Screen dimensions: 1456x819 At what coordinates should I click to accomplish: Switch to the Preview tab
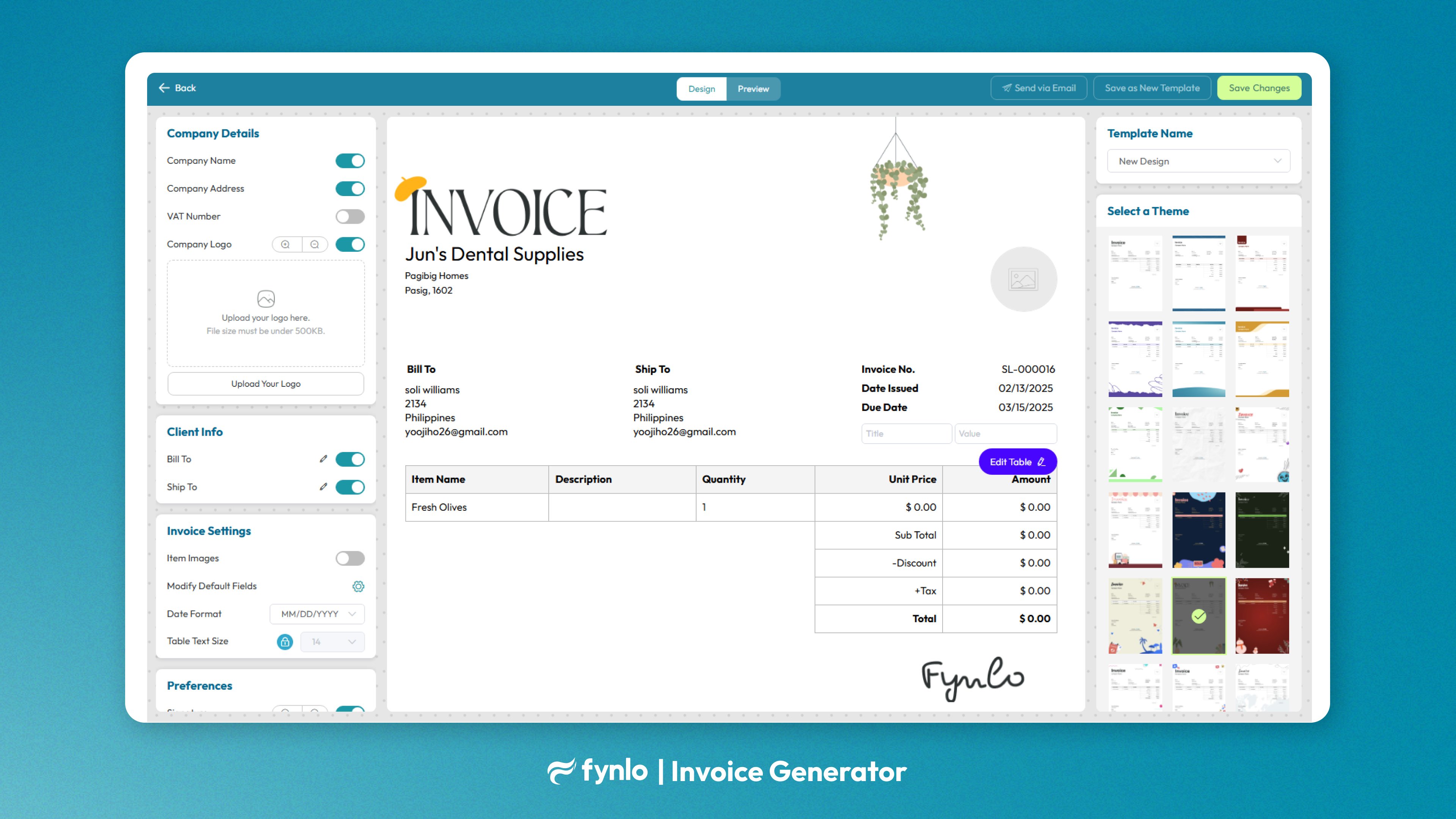753,89
